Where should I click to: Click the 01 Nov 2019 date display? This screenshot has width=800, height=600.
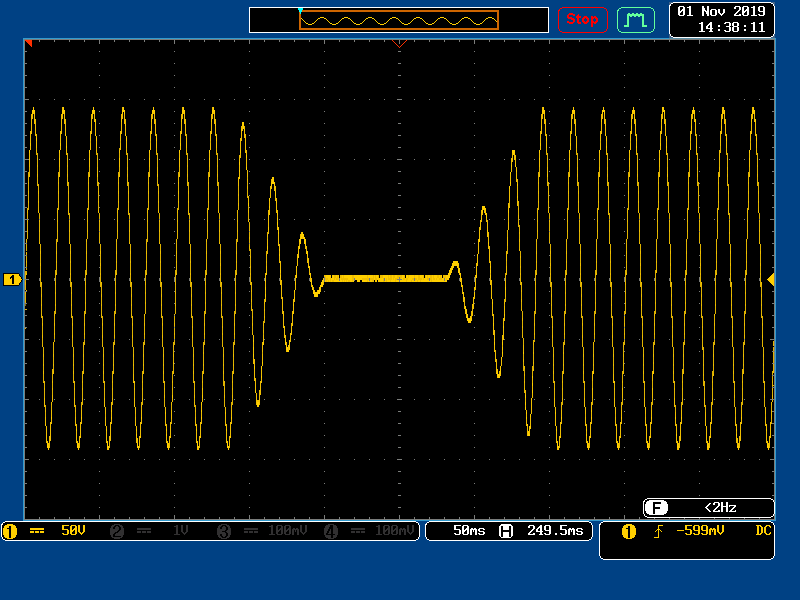[x=721, y=11]
